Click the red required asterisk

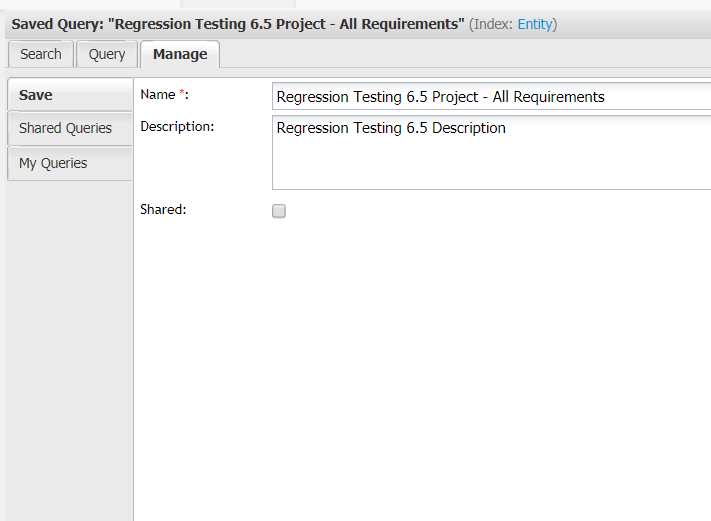[182, 94]
